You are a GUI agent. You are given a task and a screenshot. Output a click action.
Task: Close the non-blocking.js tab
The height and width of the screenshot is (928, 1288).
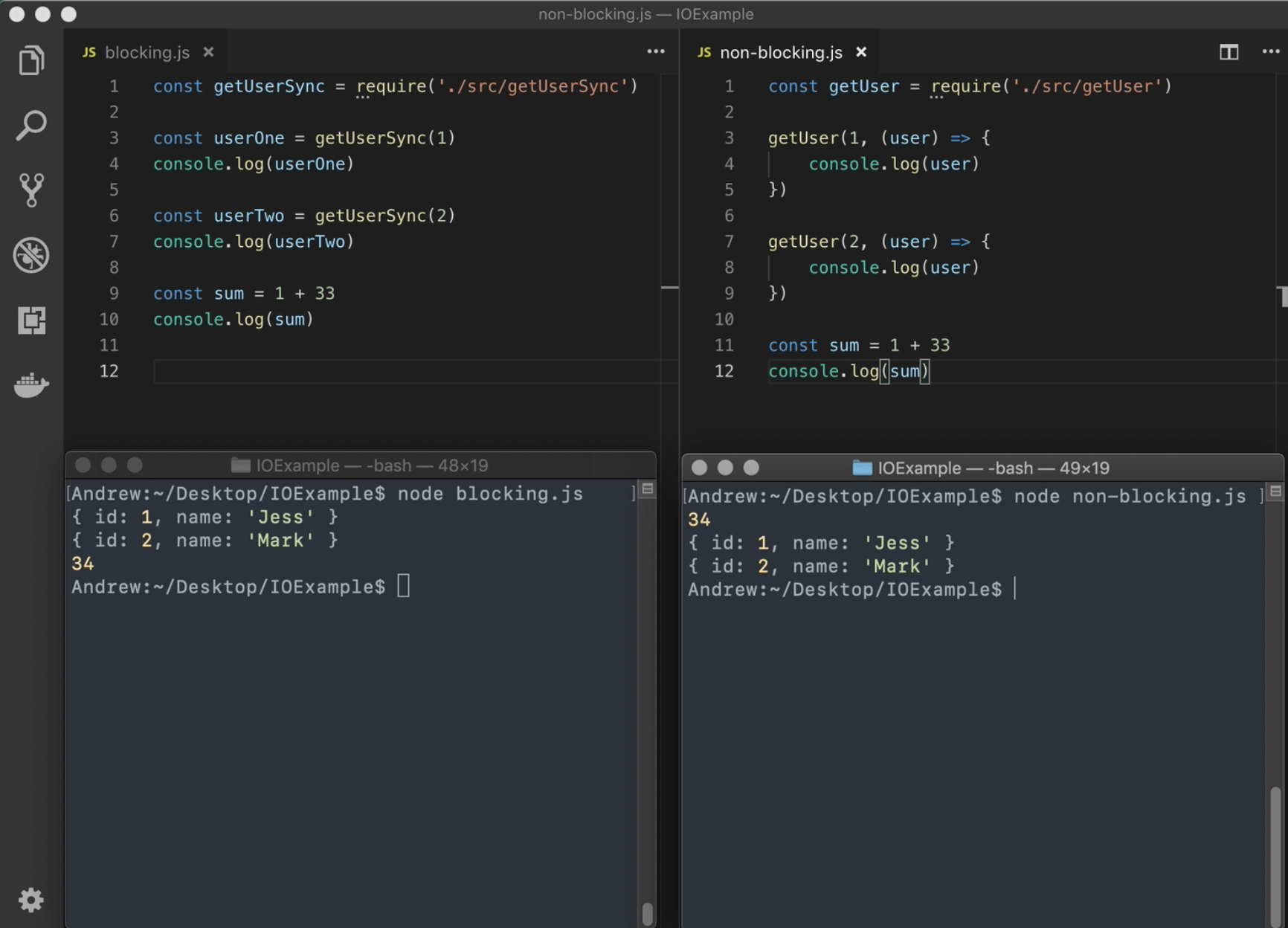click(860, 52)
